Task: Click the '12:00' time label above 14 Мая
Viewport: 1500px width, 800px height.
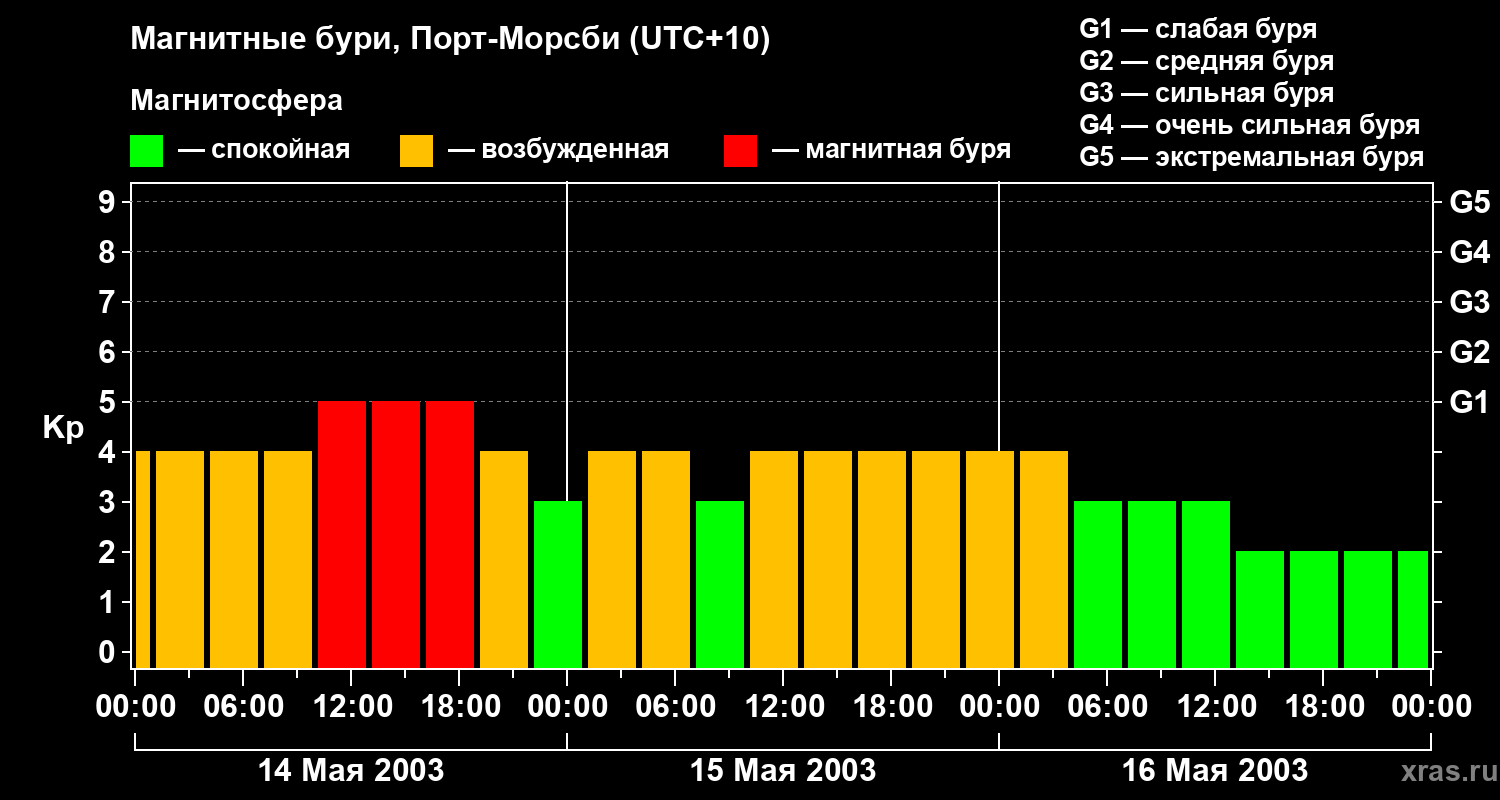Action: point(351,707)
